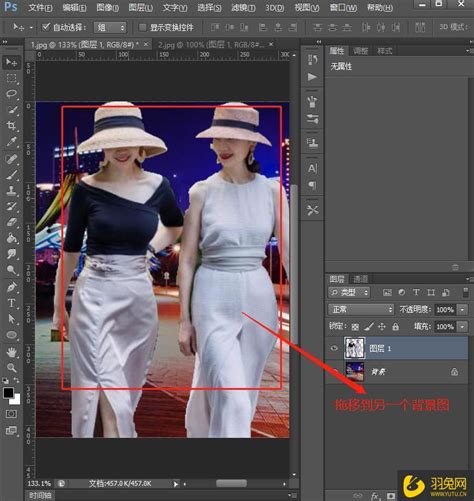474x501 pixels.
Task: Open the 滤镜 menu
Action: (x=243, y=7)
